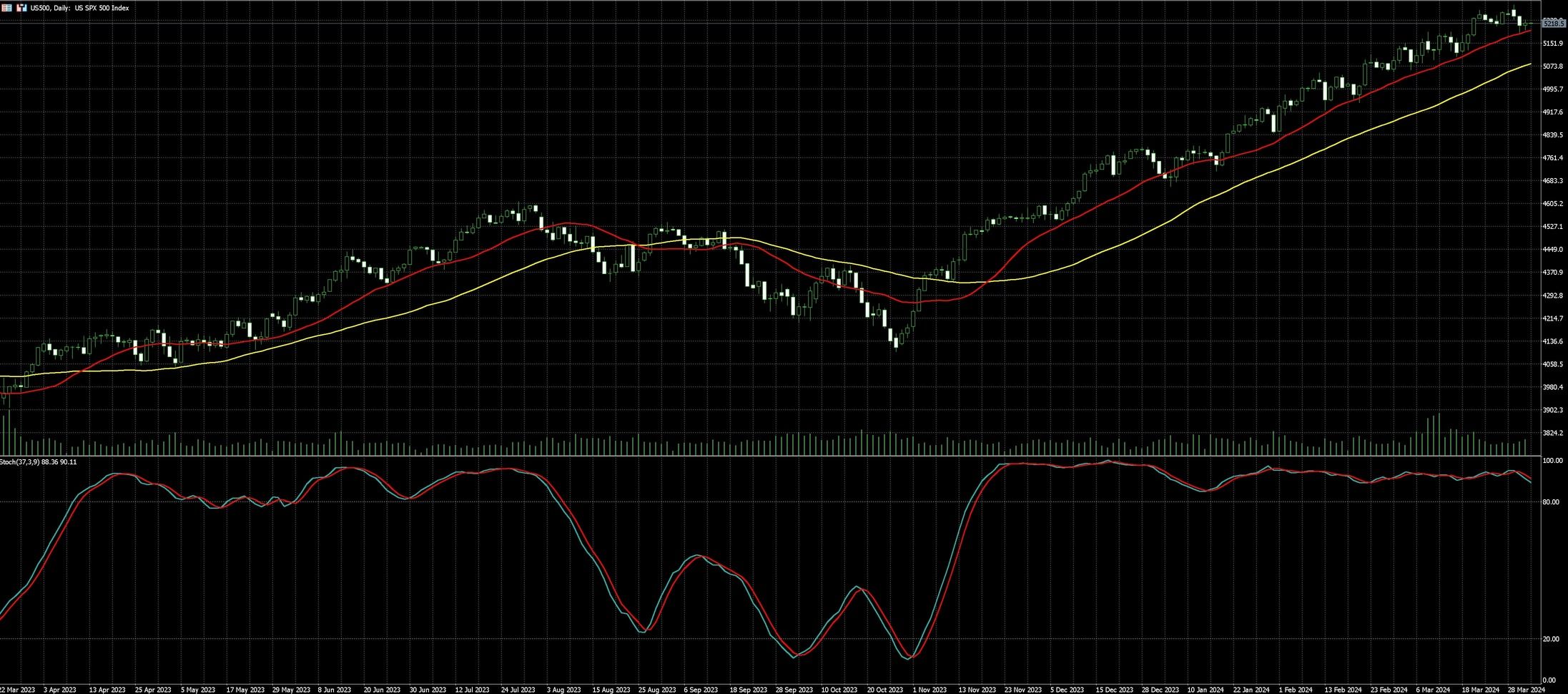The image size is (1568, 694).
Task: Click the 15 Dec 2023 date label
Action: tap(1115, 690)
